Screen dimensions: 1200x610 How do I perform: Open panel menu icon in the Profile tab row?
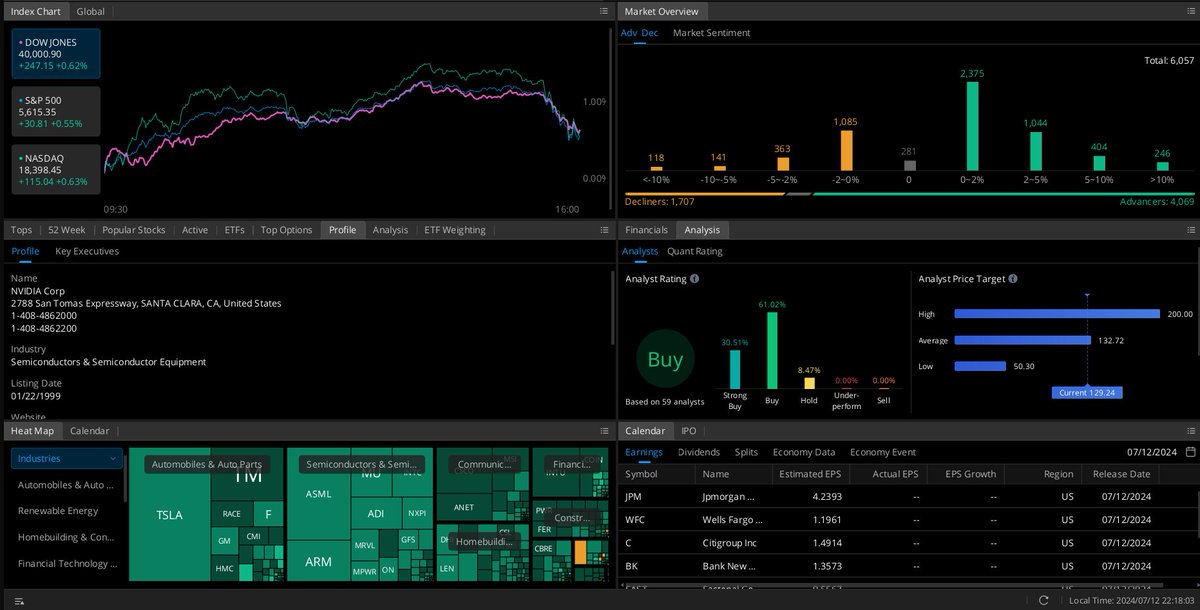pos(603,230)
